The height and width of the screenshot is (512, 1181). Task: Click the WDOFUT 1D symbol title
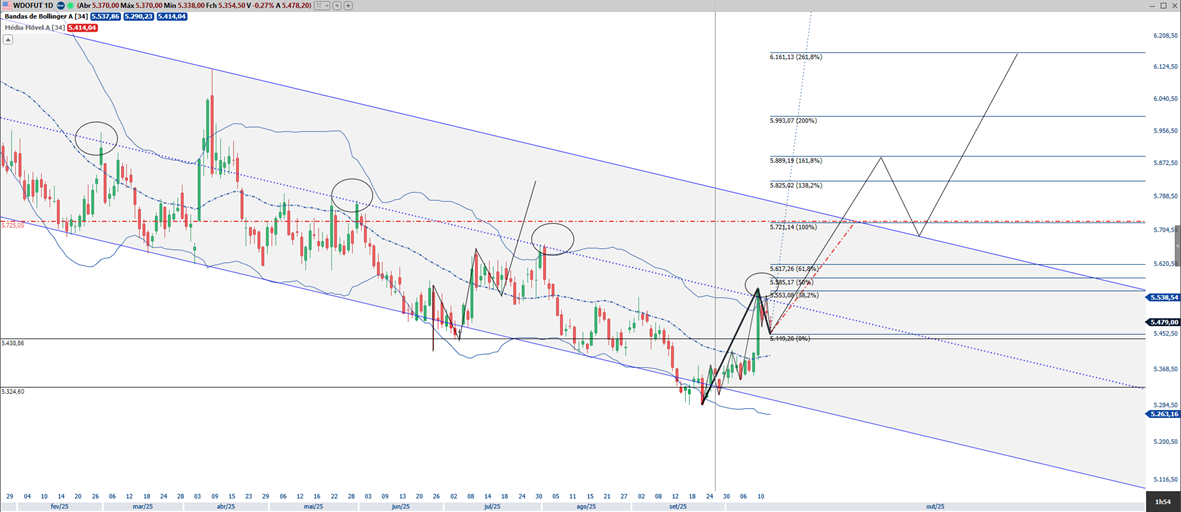[x=33, y=5]
